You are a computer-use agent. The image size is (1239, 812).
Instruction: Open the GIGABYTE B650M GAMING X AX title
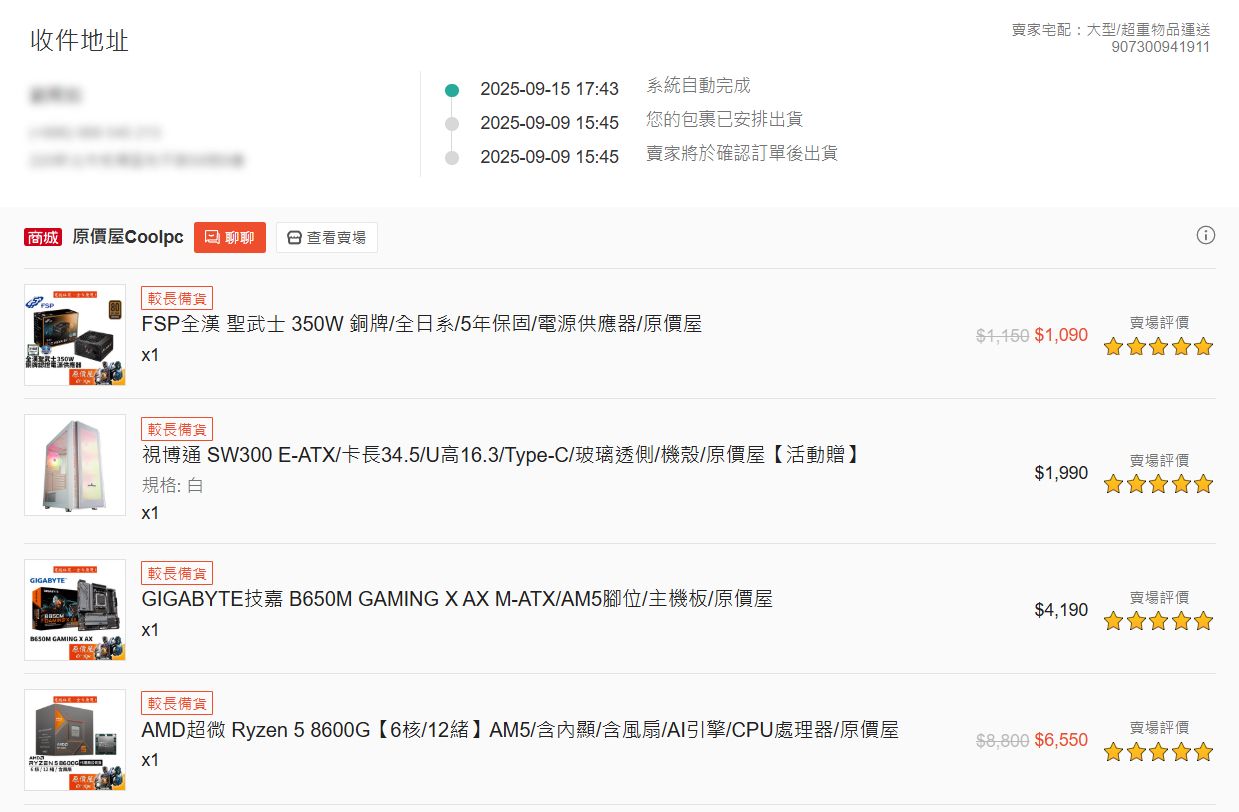(457, 599)
